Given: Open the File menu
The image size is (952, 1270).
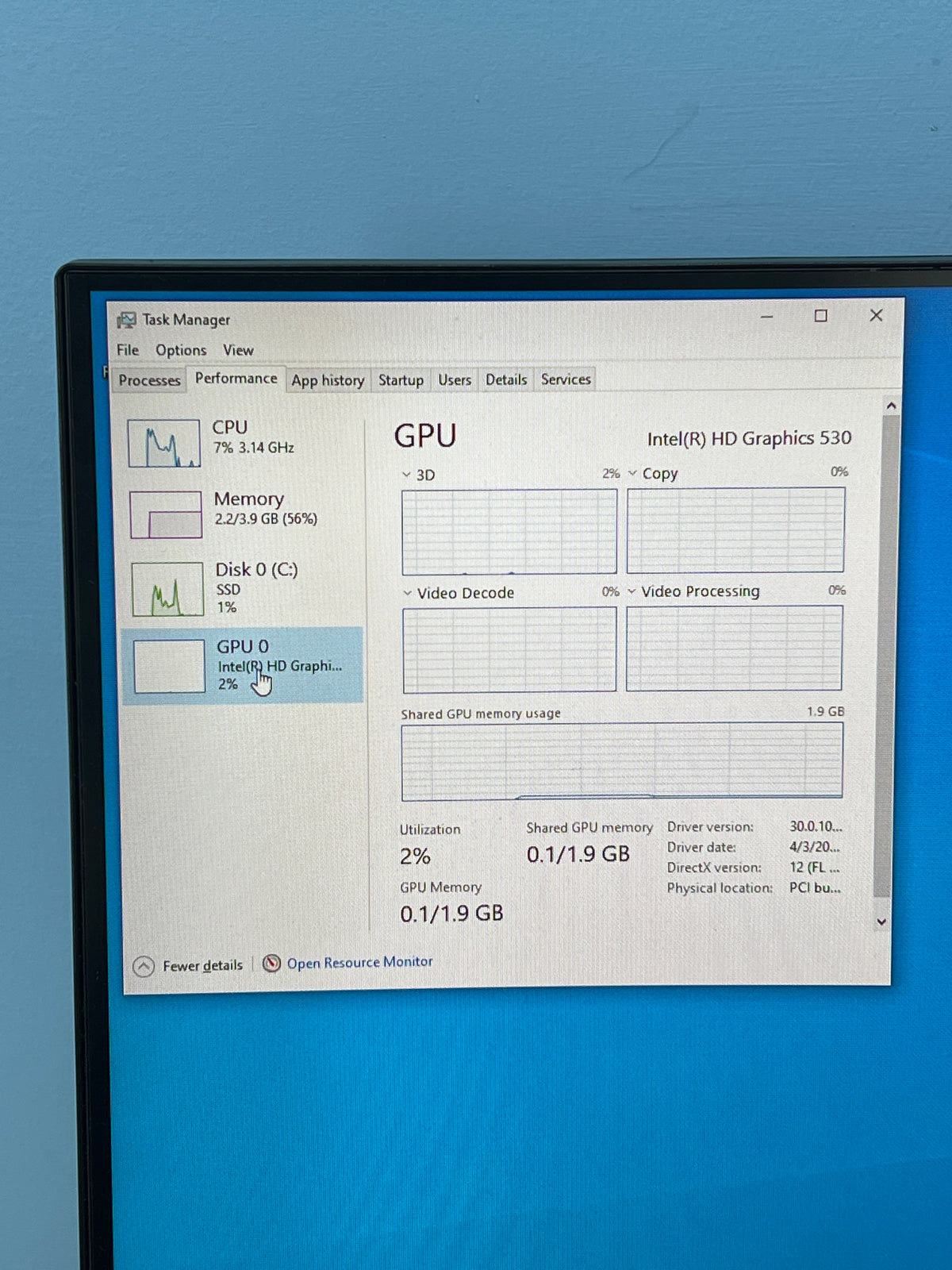Looking at the screenshot, I should (x=128, y=350).
